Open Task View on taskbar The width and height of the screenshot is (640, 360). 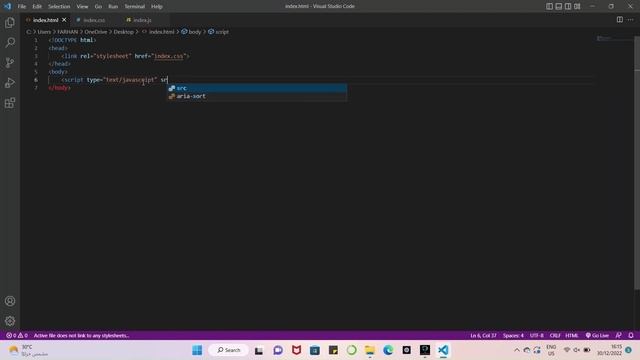[259, 350]
